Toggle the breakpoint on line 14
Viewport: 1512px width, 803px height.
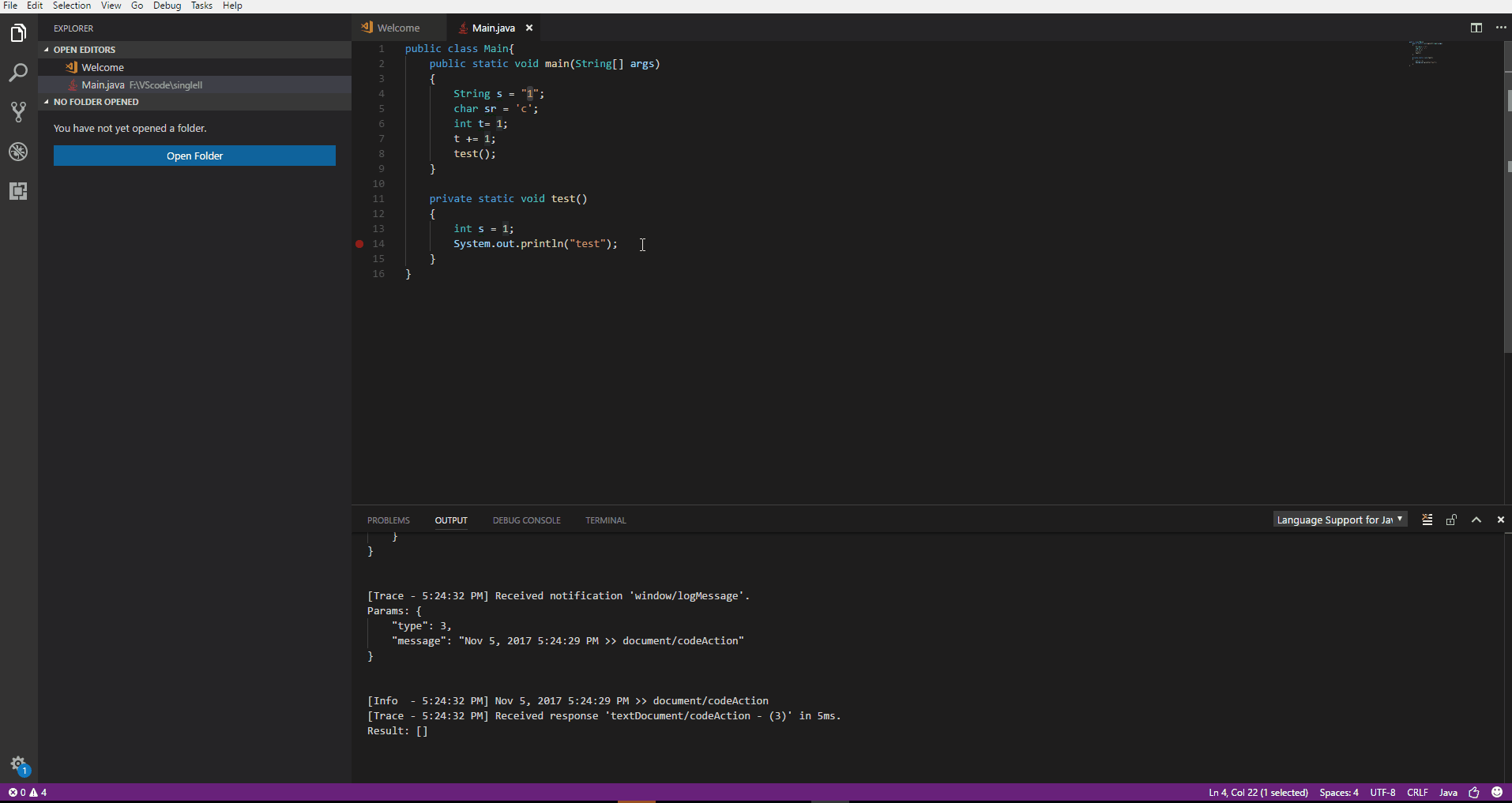click(x=359, y=245)
